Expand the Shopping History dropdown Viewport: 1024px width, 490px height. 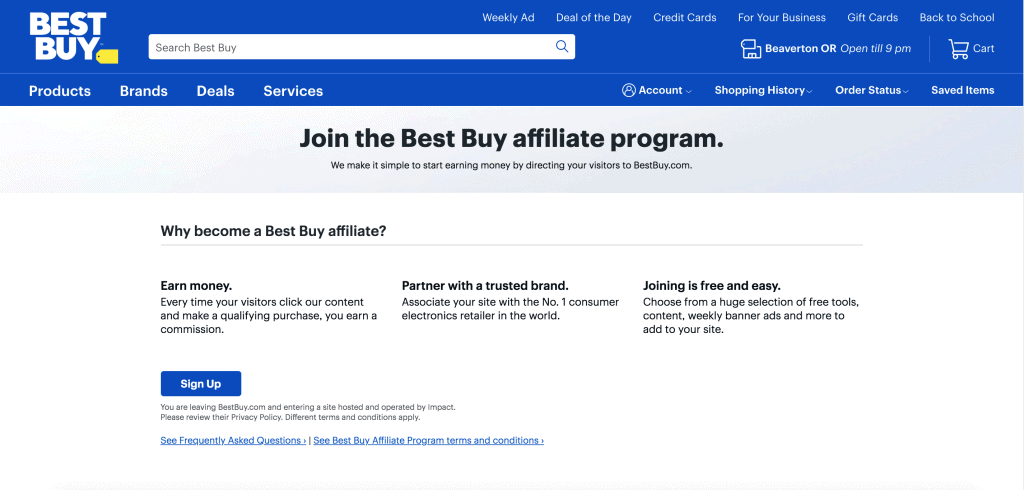point(763,90)
